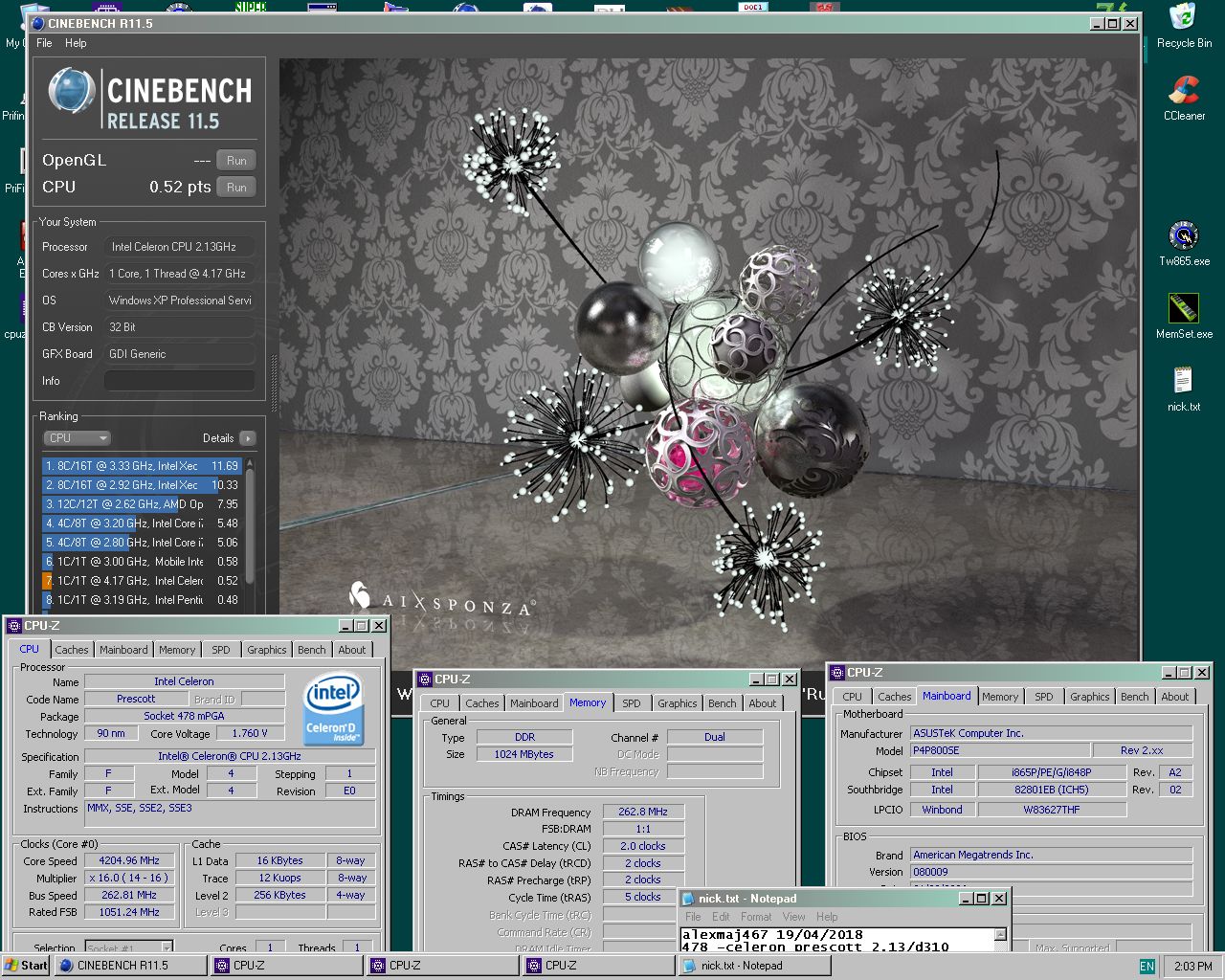Click the language indicator EN in system tray
The width and height of the screenshot is (1225, 980).
[1147, 967]
